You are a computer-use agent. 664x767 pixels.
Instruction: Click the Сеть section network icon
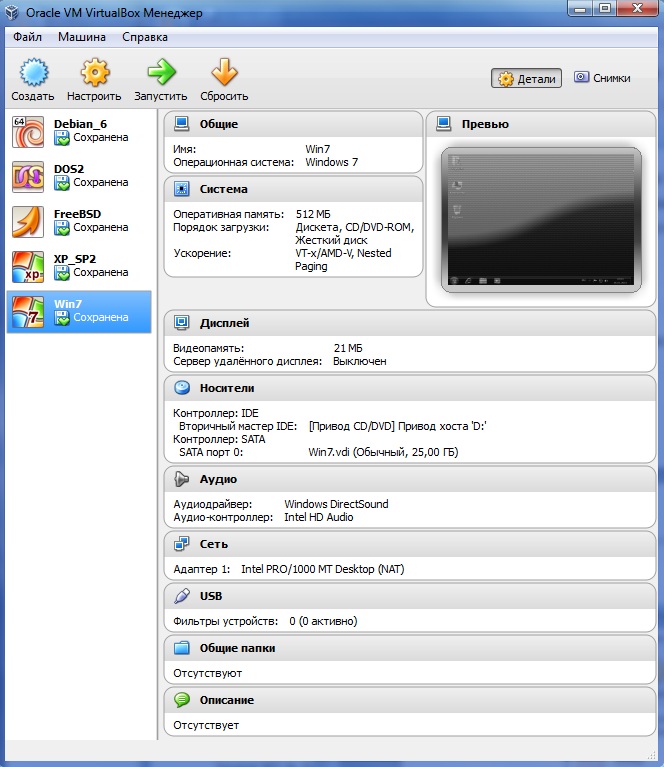(182, 544)
